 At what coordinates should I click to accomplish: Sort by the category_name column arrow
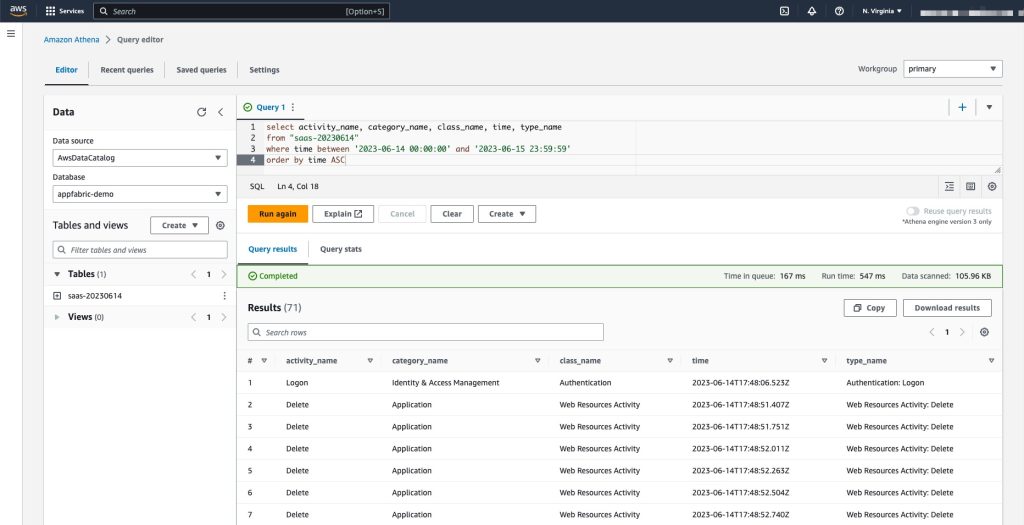(537, 360)
